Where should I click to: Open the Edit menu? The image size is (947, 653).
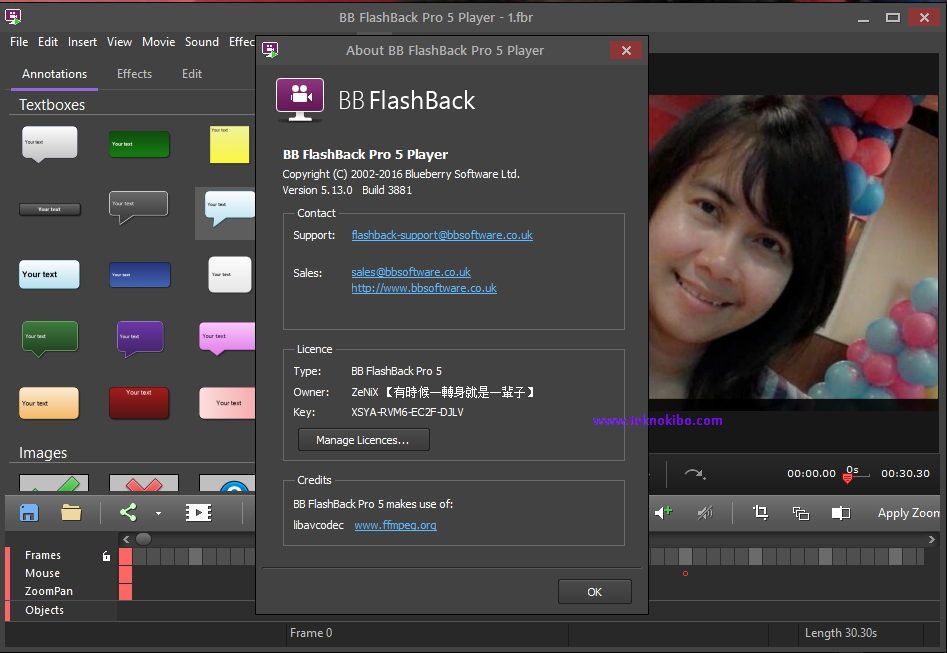point(48,42)
